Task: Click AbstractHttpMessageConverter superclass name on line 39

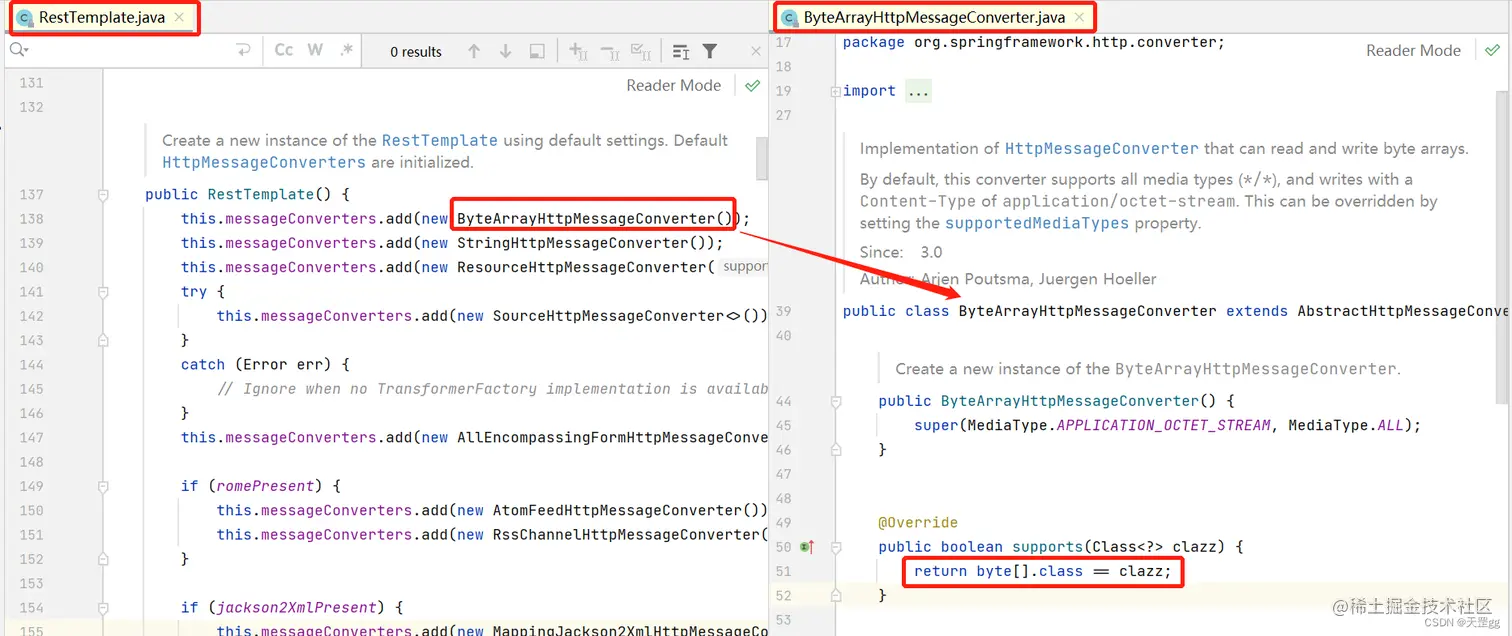Action: [1402, 311]
